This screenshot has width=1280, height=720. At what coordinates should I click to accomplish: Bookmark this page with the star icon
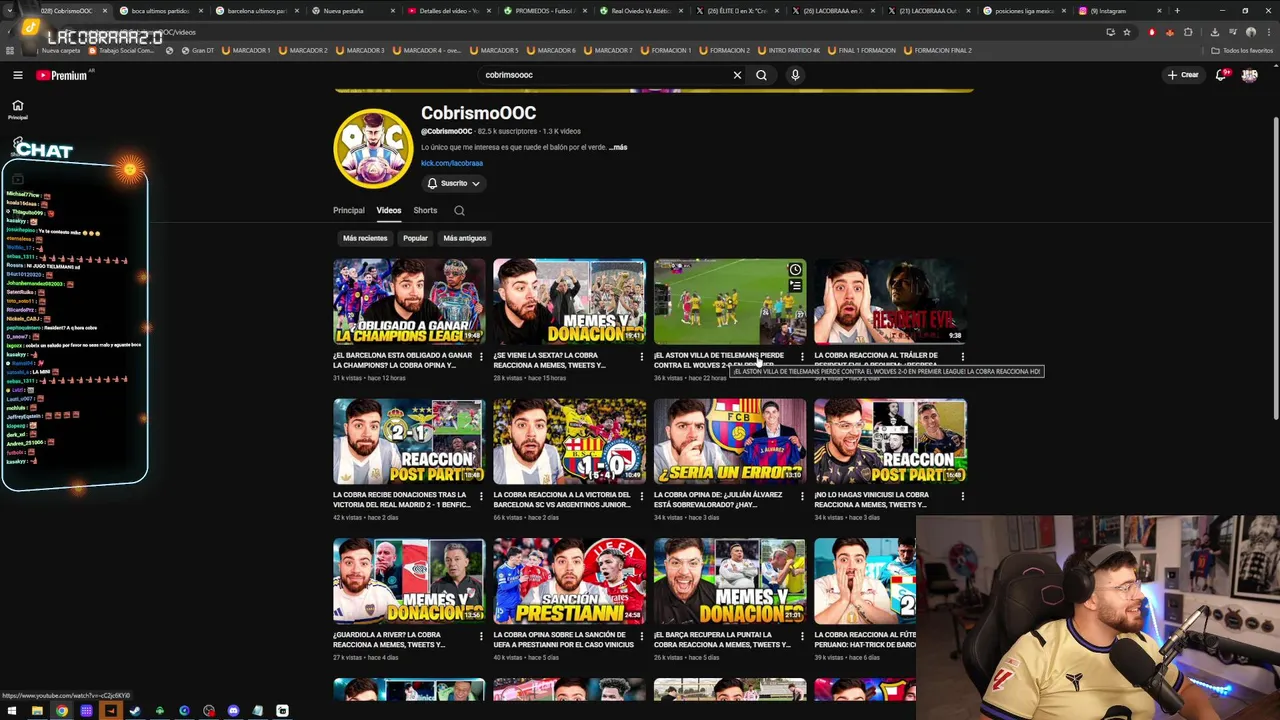pyautogui.click(x=1127, y=32)
